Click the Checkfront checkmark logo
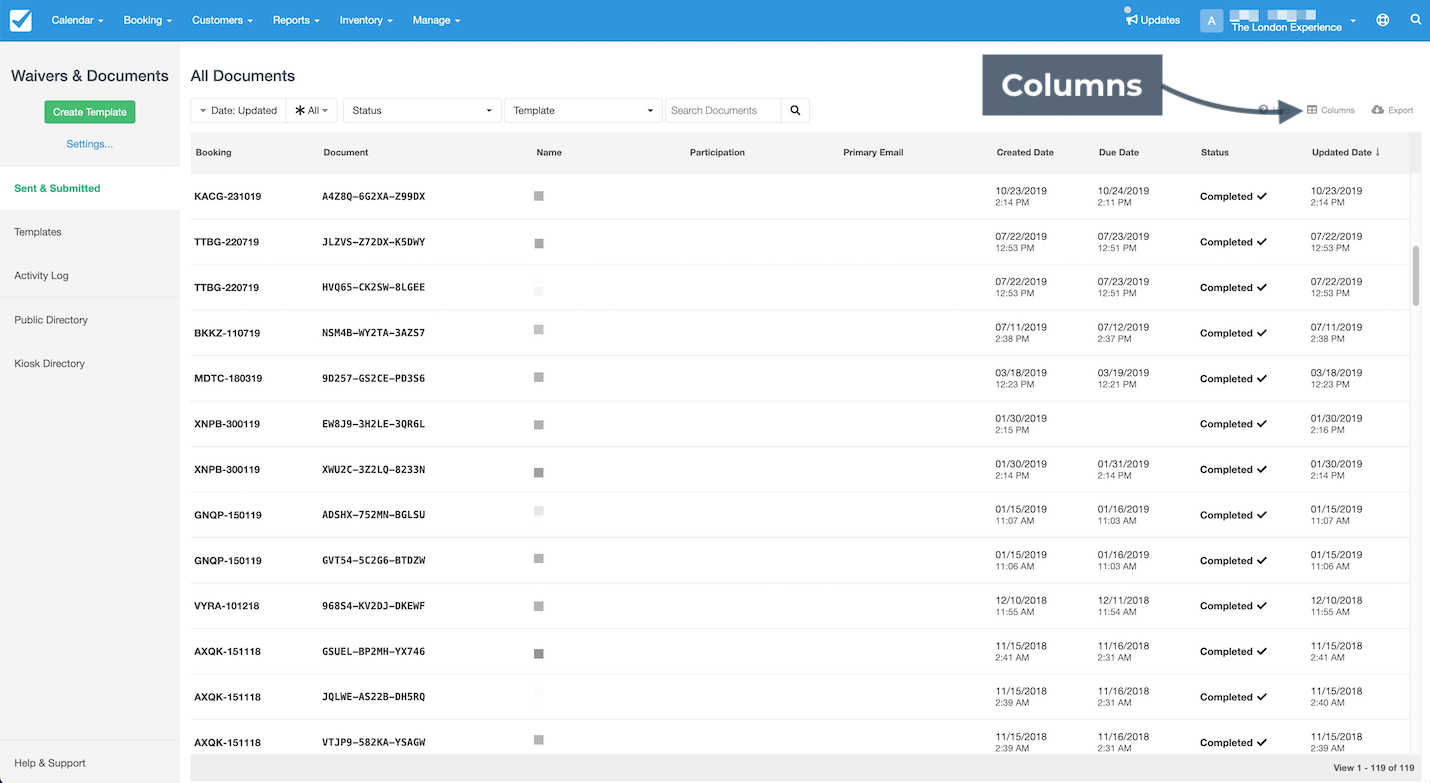Image resolution: width=1430 pixels, height=783 pixels. pos(20,20)
